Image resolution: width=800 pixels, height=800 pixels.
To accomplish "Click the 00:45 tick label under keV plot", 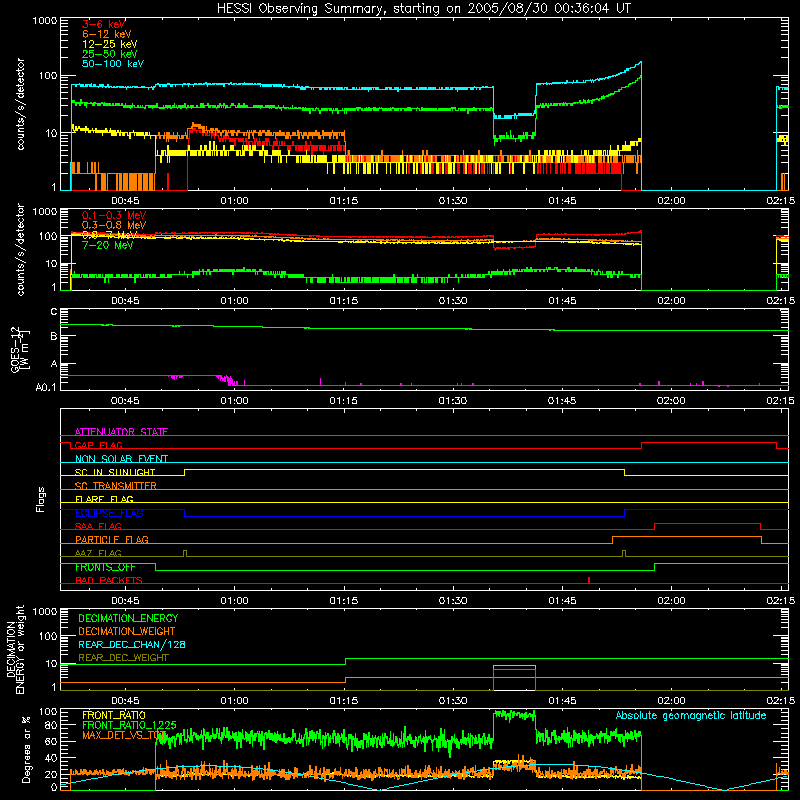I will coord(126,201).
